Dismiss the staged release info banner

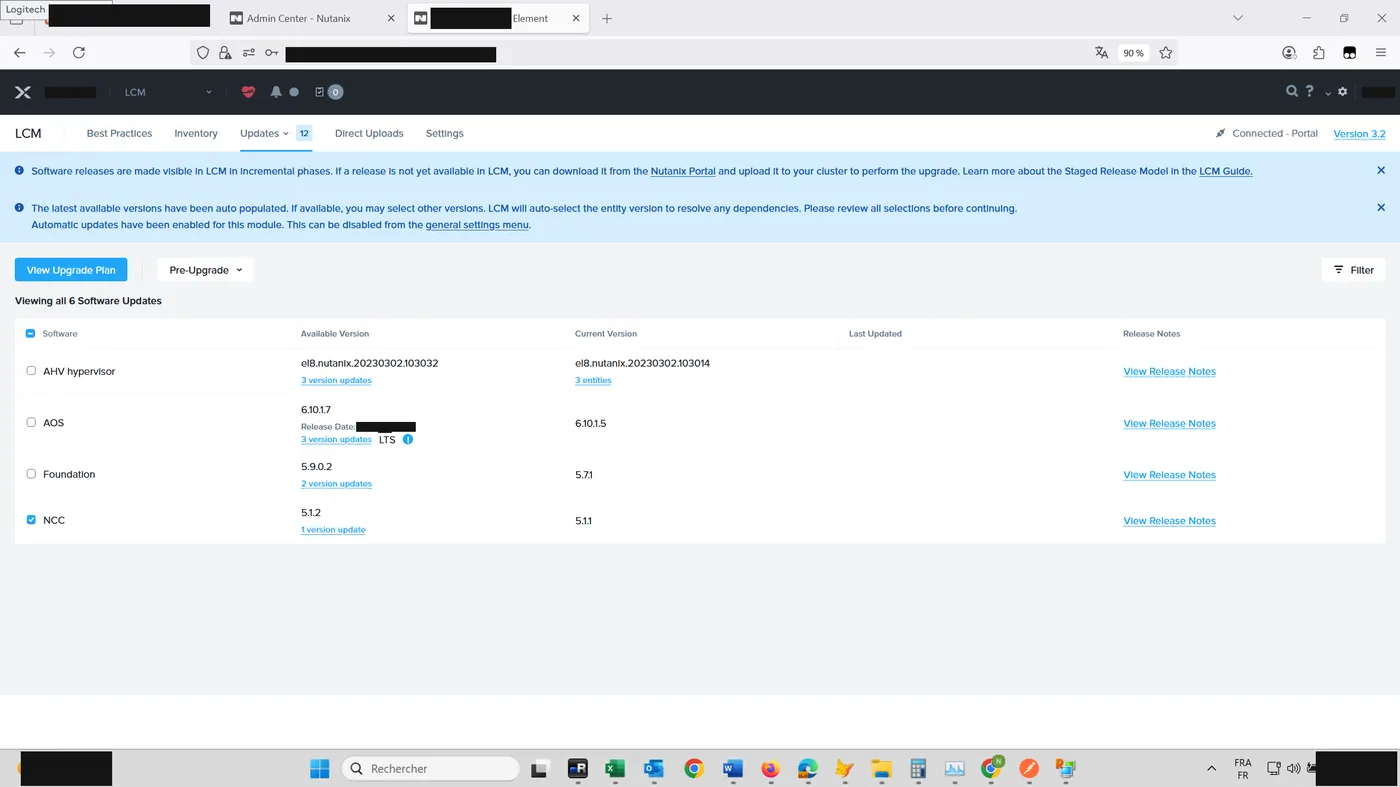[x=1381, y=171]
